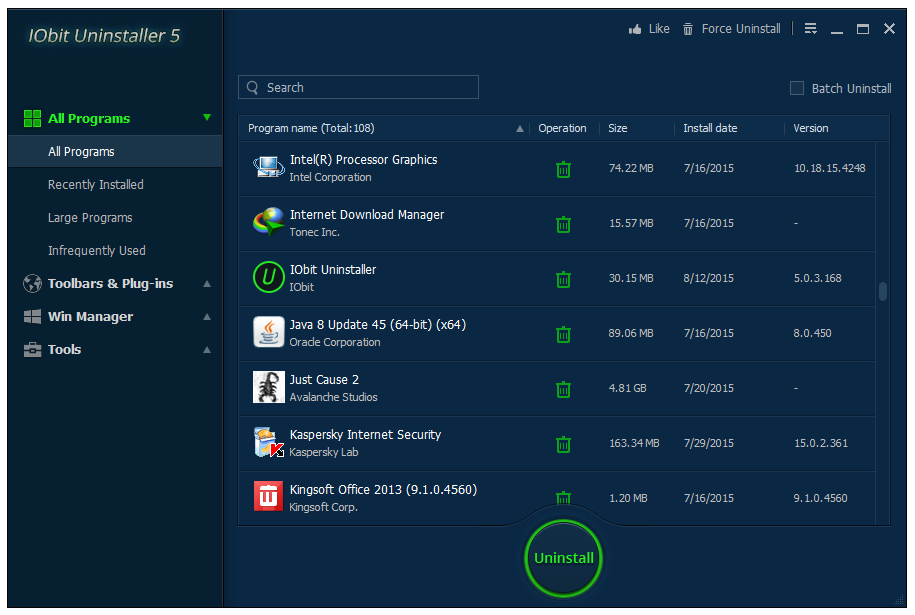Viewport: 915px width, 615px height.
Task: Click the trash icon for Kingsoft Office 2013
Action: click(x=563, y=498)
